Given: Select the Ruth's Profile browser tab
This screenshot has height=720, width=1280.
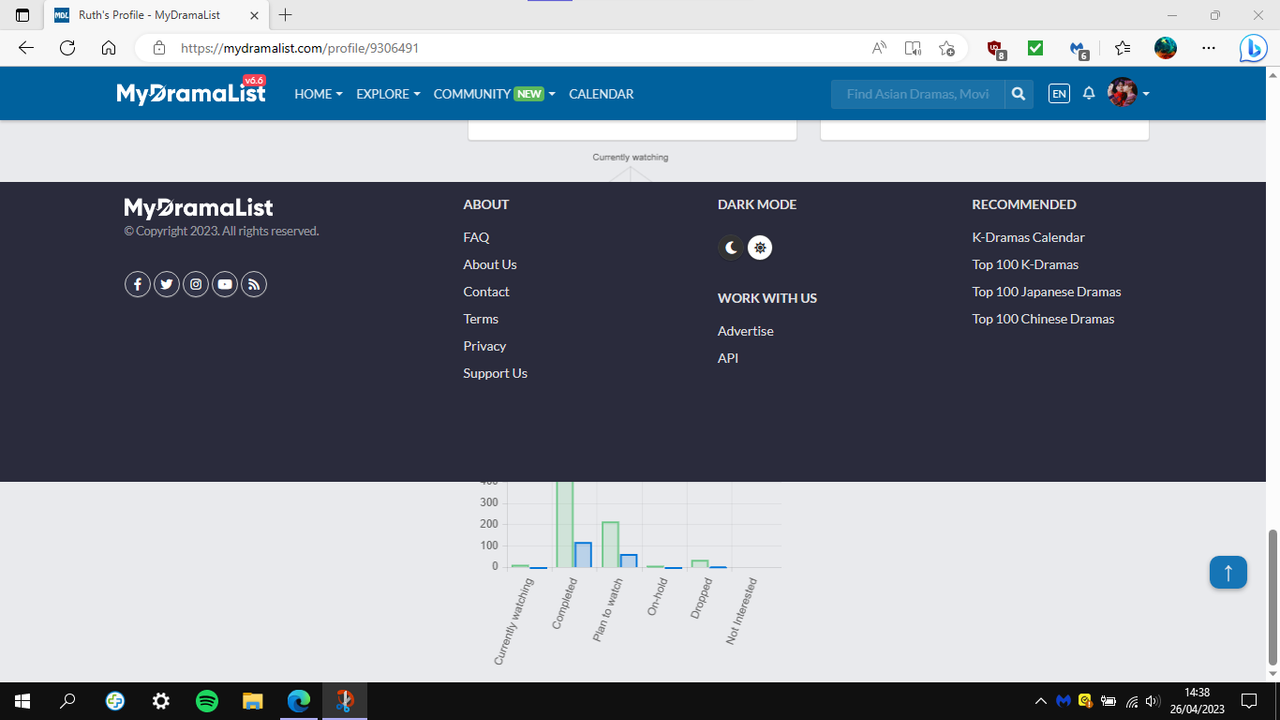Looking at the screenshot, I should (x=155, y=15).
